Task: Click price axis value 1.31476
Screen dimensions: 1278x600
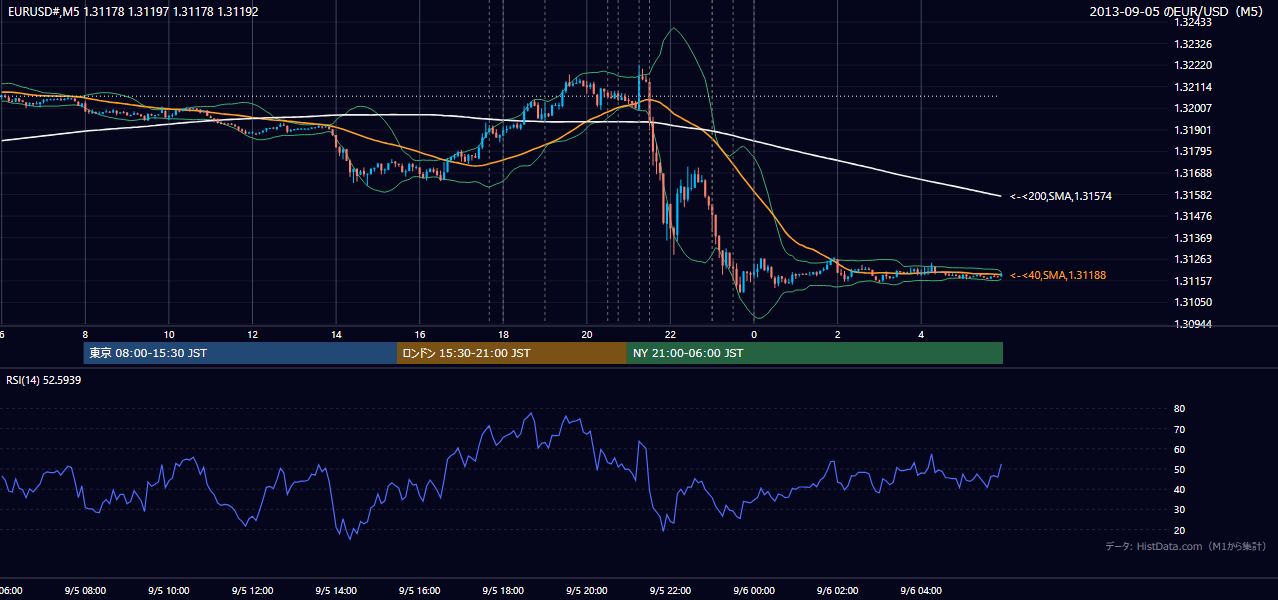Action: [1193, 216]
